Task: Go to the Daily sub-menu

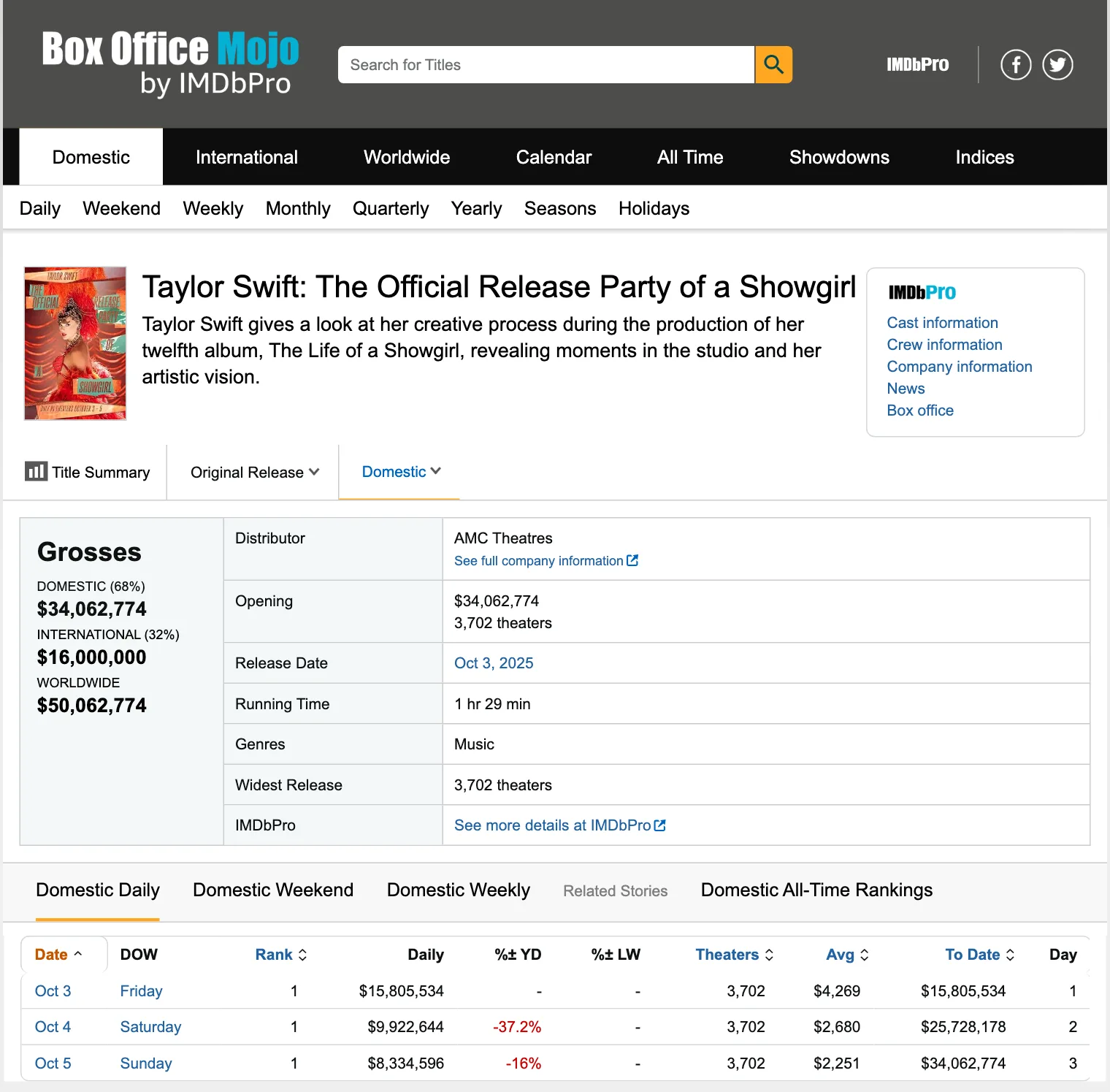Action: click(40, 209)
